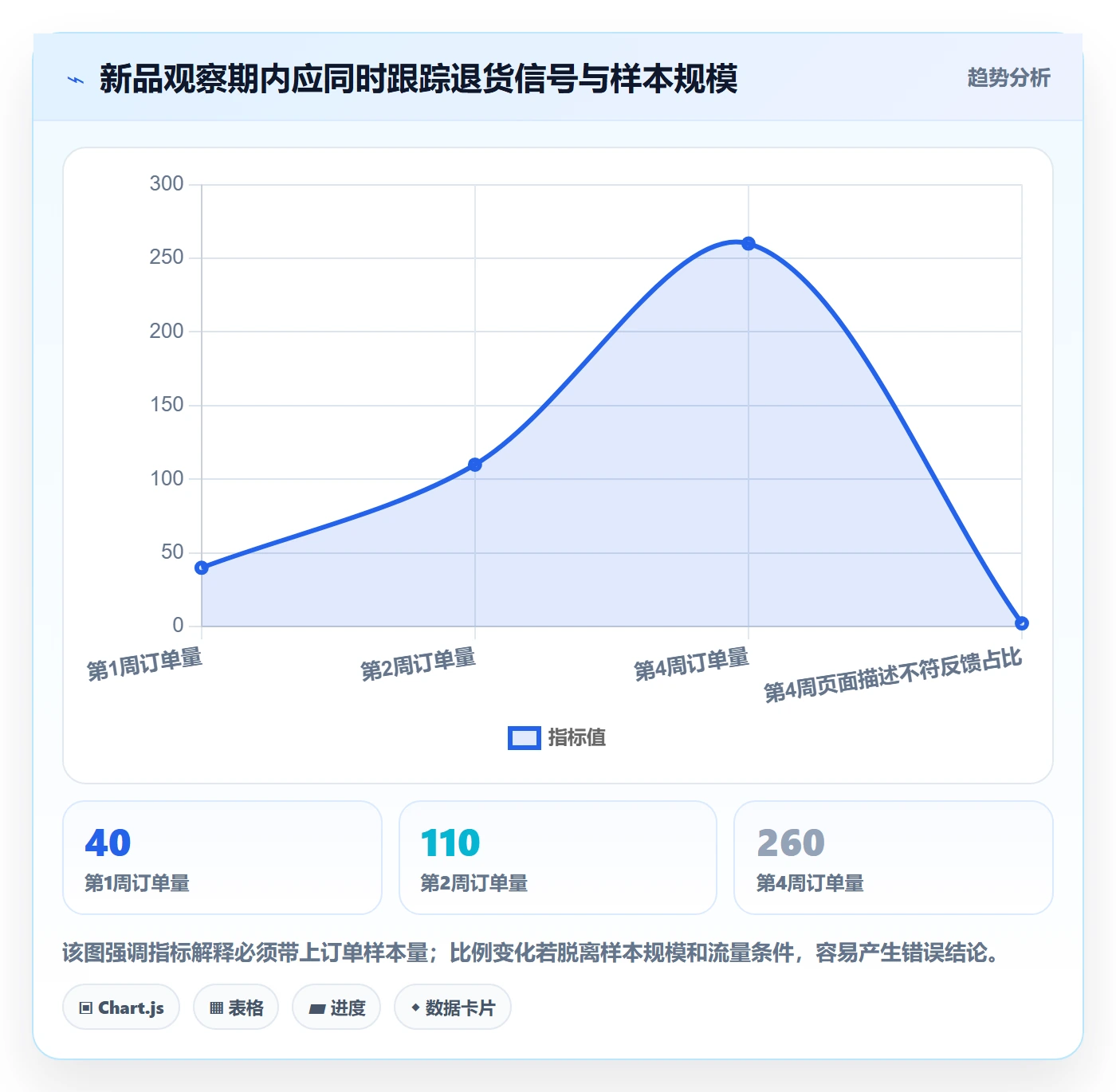This screenshot has width=1116, height=1092.
Task: Click the x-axis label 第1周订单量
Action: coord(145,664)
